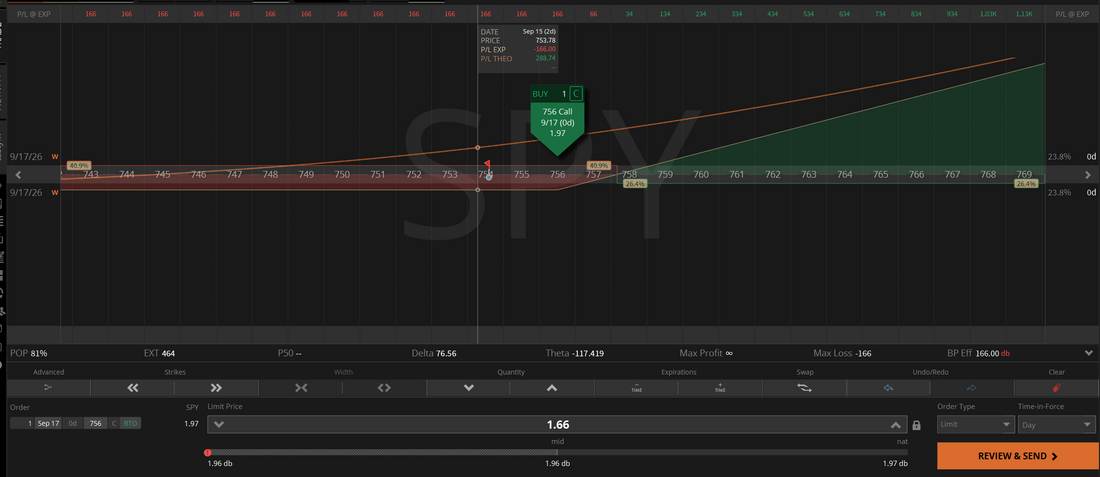Click the EXT 464 metric

(159, 353)
